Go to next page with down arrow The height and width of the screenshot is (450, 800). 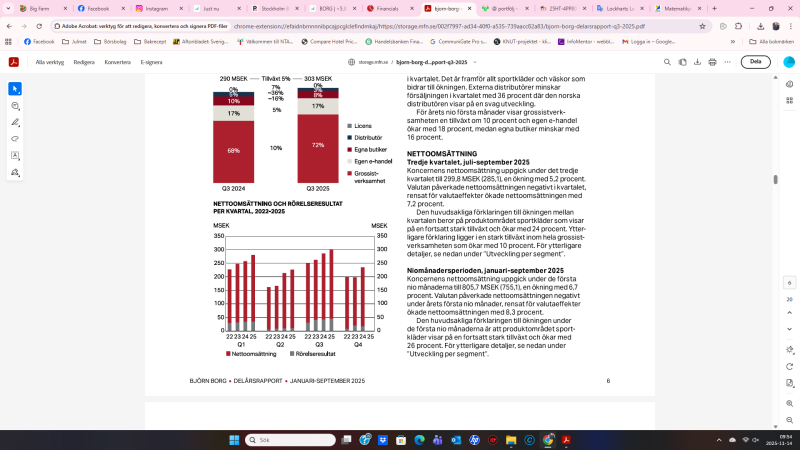coord(789,329)
